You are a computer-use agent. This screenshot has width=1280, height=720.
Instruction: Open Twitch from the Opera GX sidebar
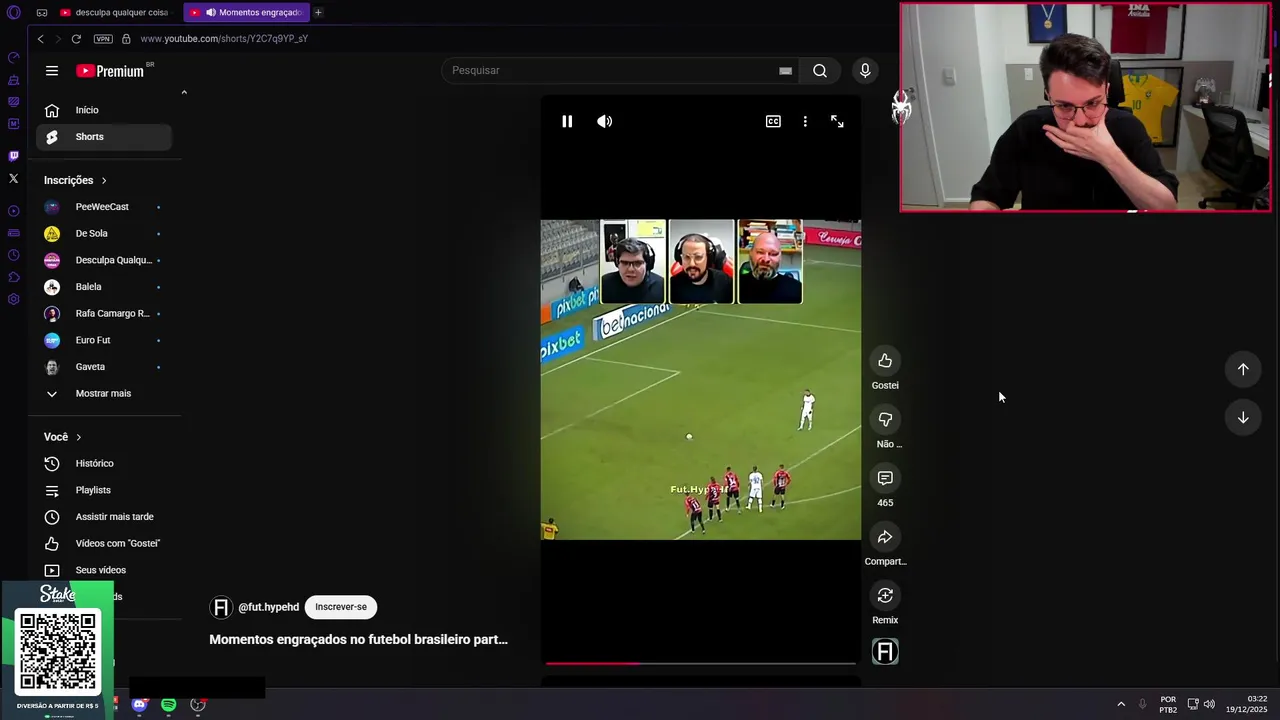point(13,156)
